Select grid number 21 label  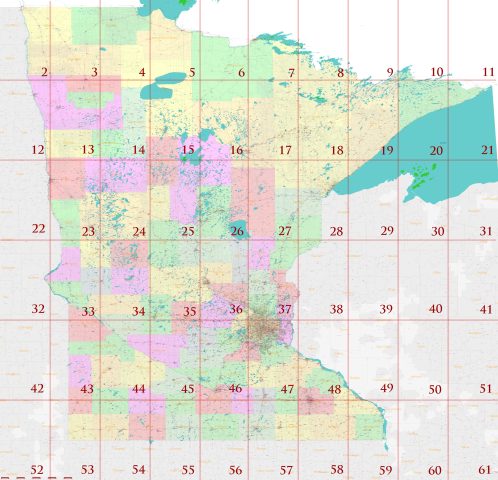pyautogui.click(x=487, y=150)
